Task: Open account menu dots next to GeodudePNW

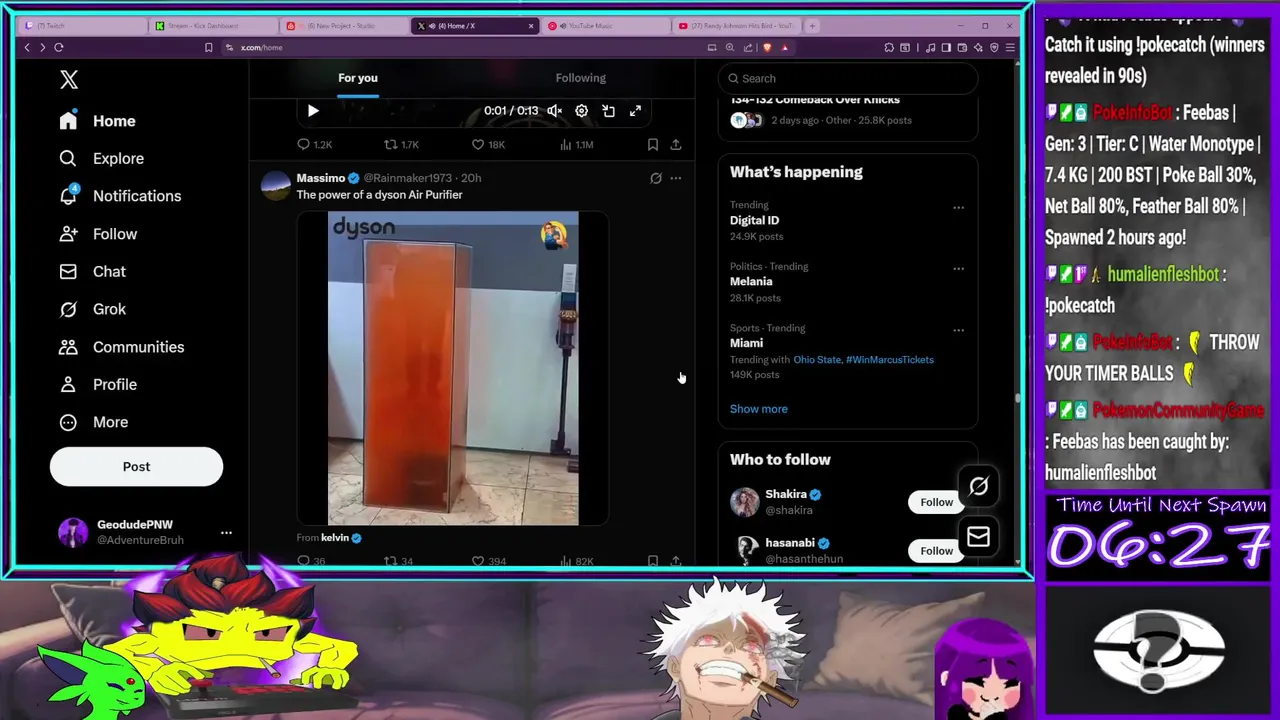Action: (x=226, y=533)
